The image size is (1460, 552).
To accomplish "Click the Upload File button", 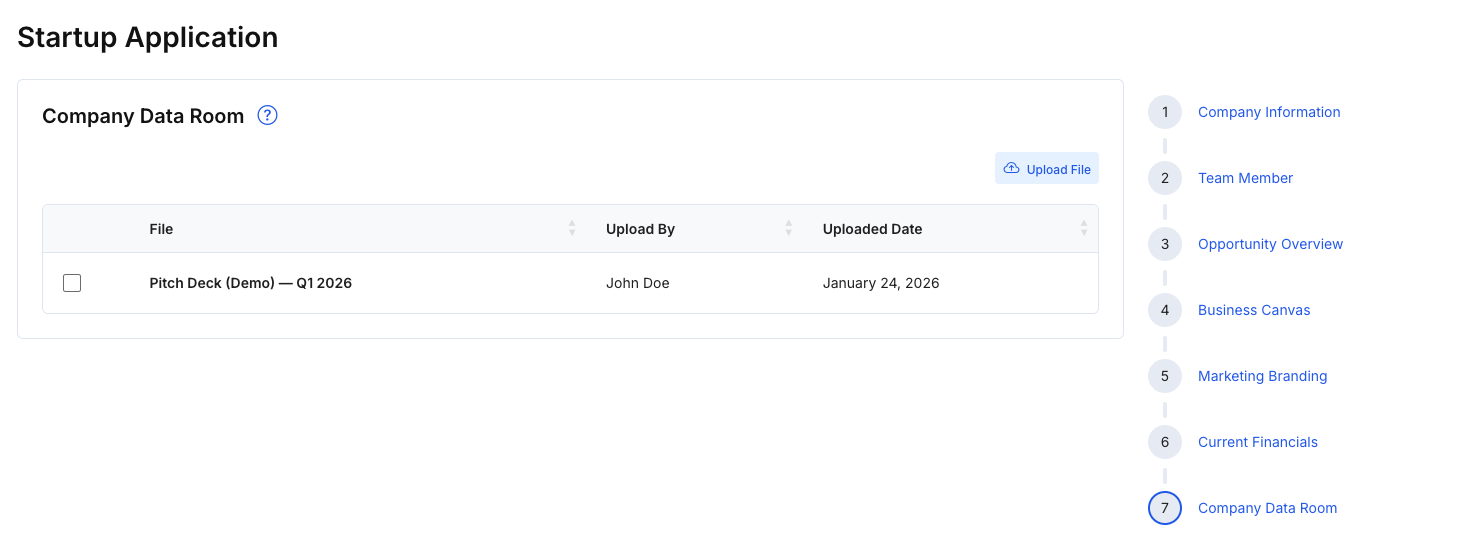I will click(x=1046, y=169).
